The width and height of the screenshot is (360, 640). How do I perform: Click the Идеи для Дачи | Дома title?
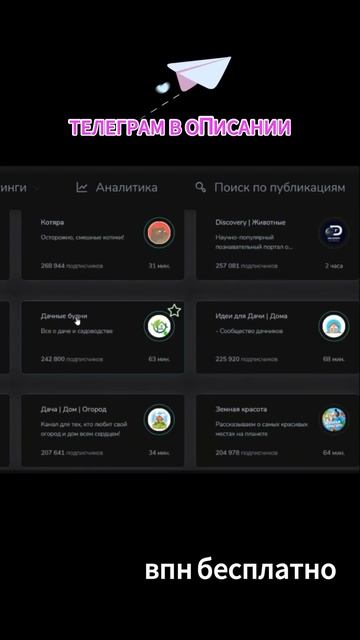[x=251, y=316]
